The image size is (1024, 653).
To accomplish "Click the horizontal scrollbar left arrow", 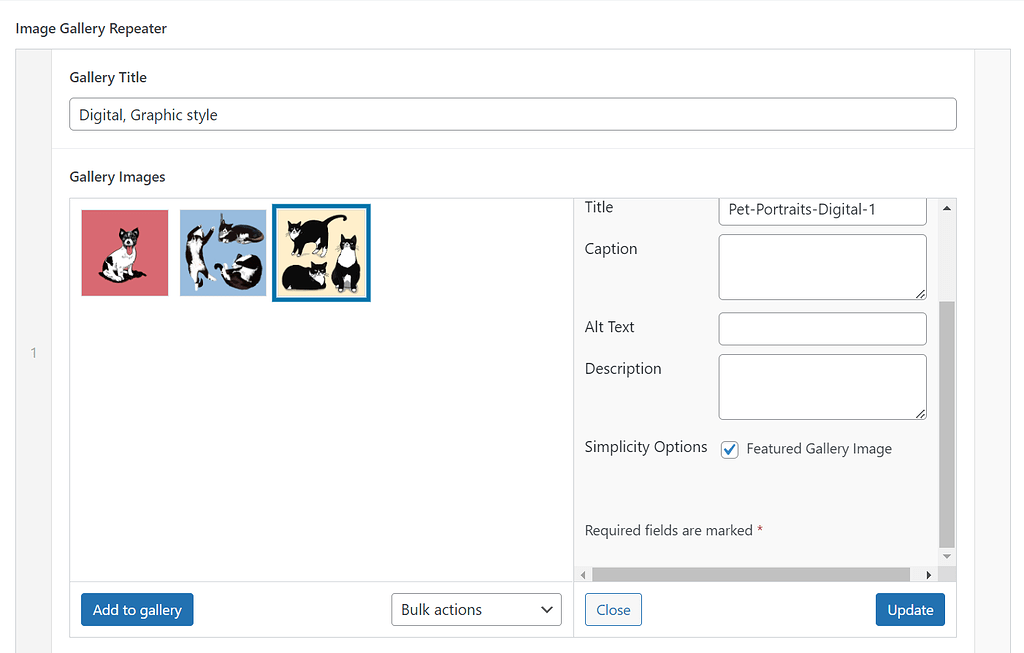I will tap(583, 575).
